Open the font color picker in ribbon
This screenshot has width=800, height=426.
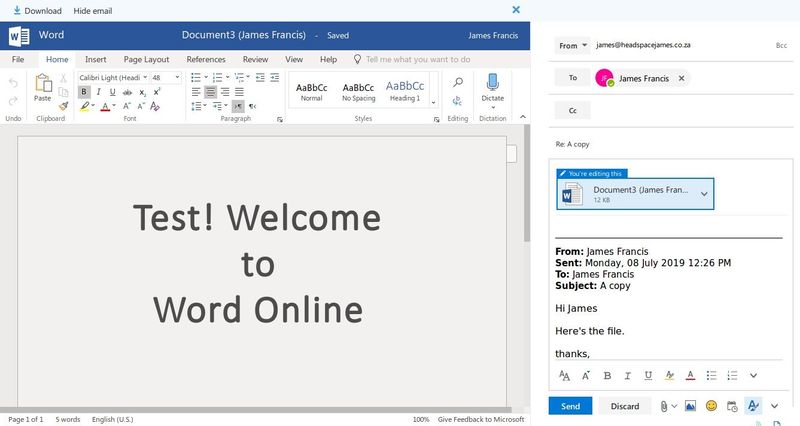(113, 106)
